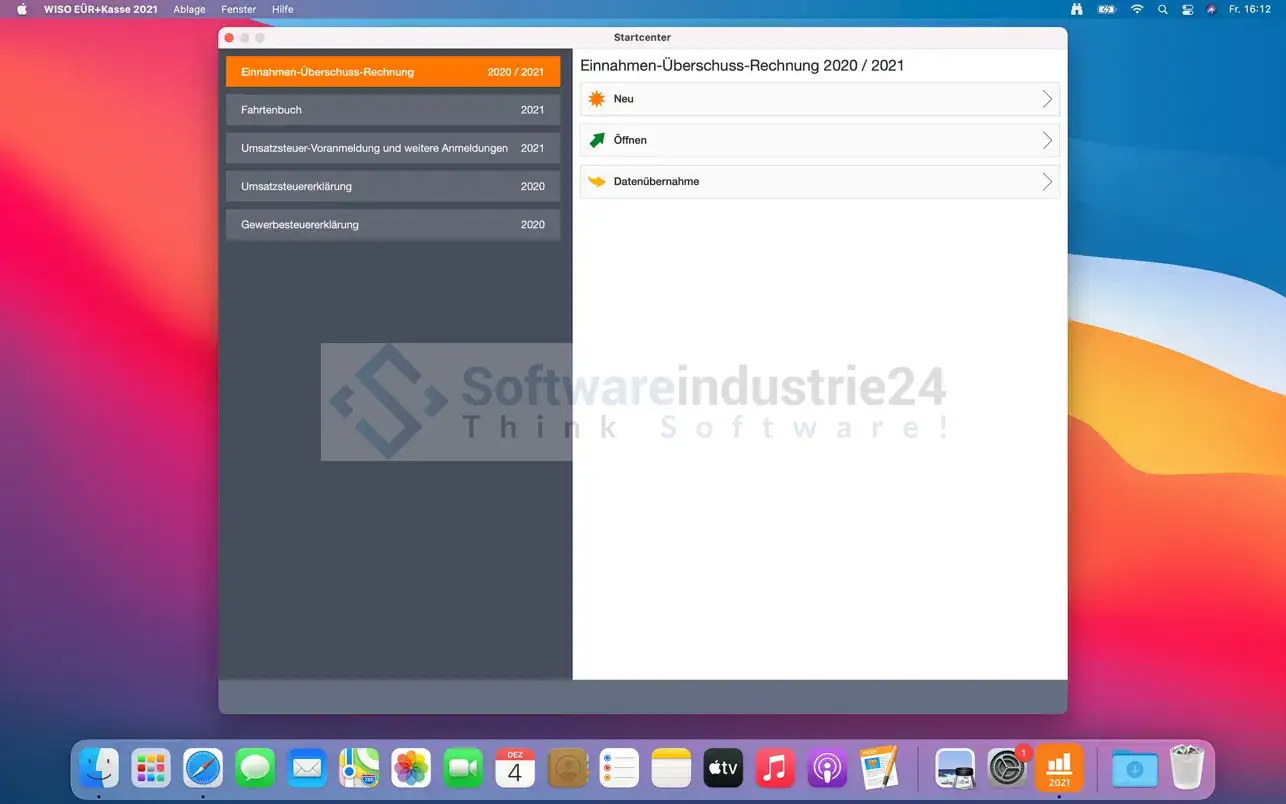
Task: Open the Hilfe menu
Action: click(x=283, y=9)
